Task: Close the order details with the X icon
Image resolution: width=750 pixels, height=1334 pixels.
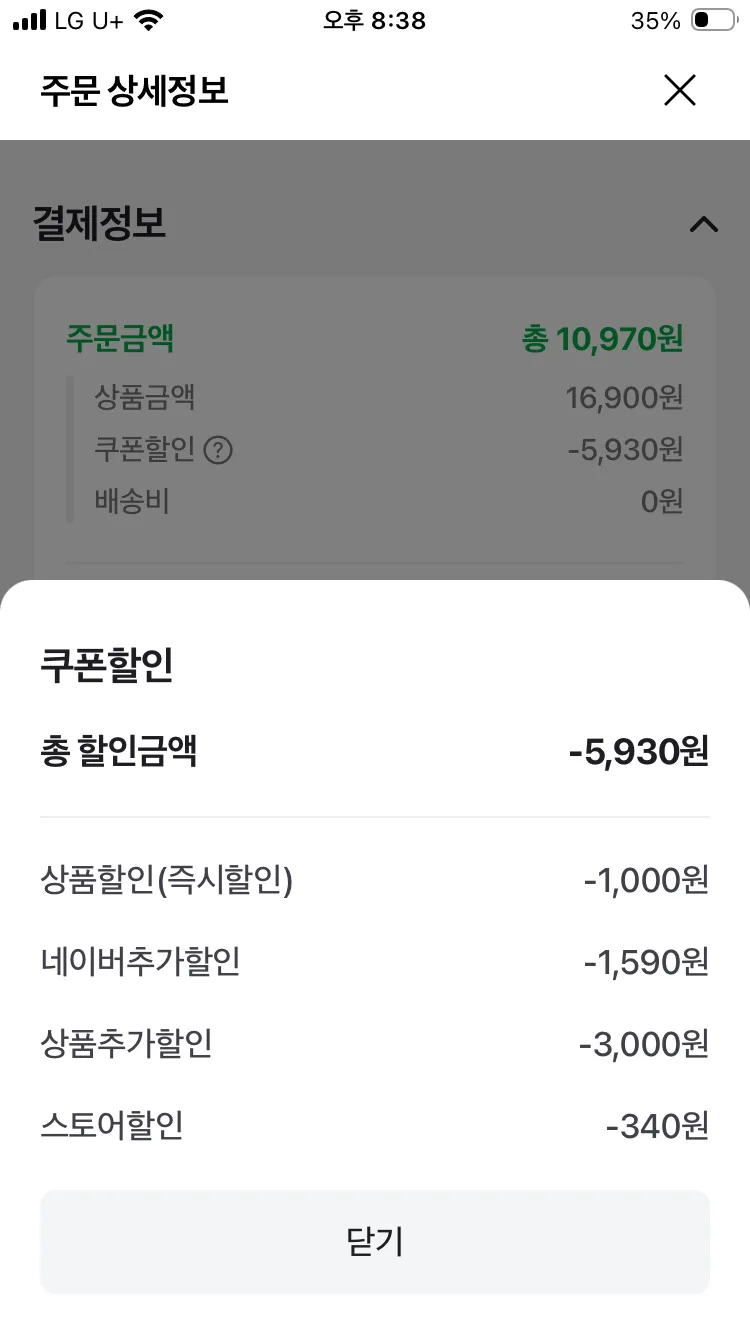Action: (x=680, y=91)
